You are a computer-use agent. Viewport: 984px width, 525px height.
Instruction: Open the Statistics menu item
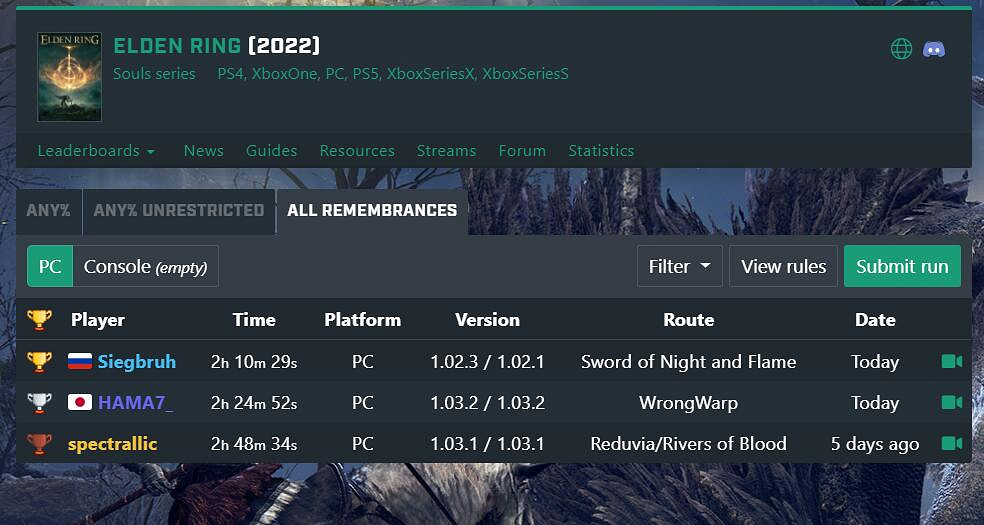[601, 151]
